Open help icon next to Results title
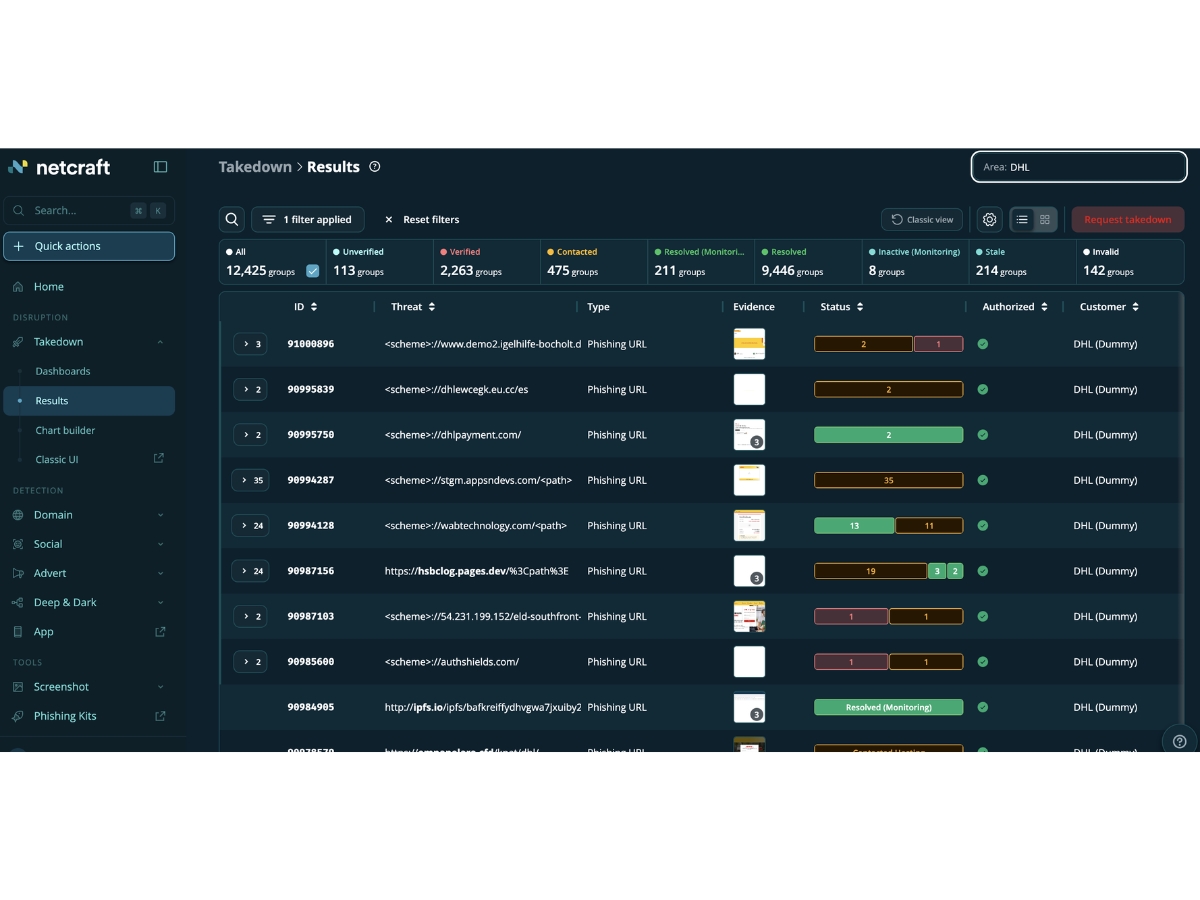This screenshot has height=900, width=1200. 375,167
